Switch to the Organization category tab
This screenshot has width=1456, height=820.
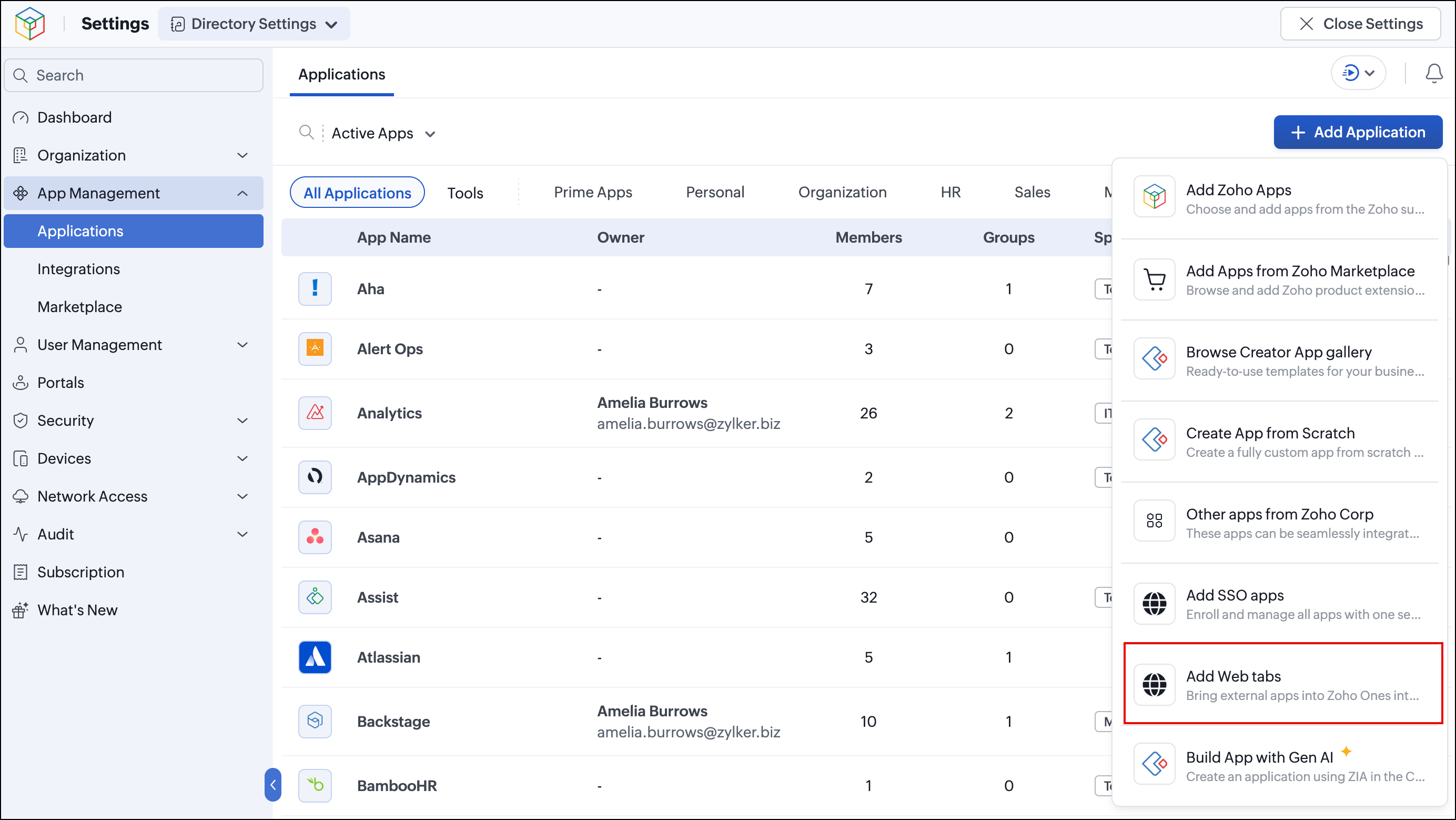pos(842,192)
